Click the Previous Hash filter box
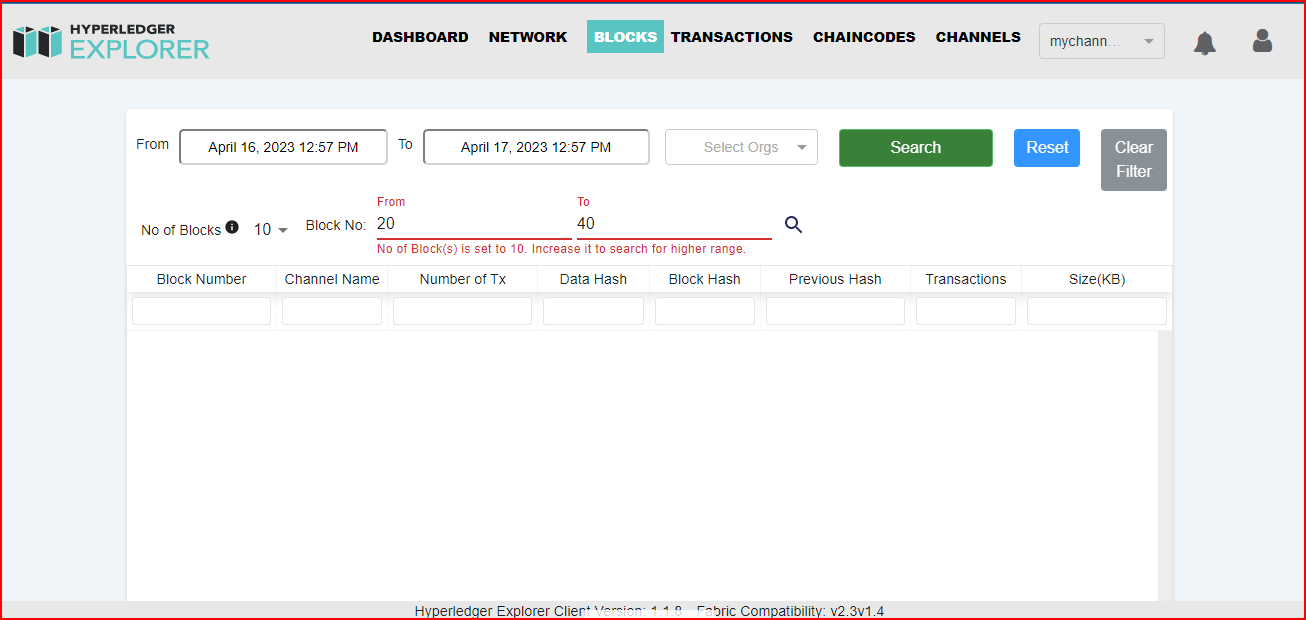Screen dimensions: 1306x620 point(835,311)
